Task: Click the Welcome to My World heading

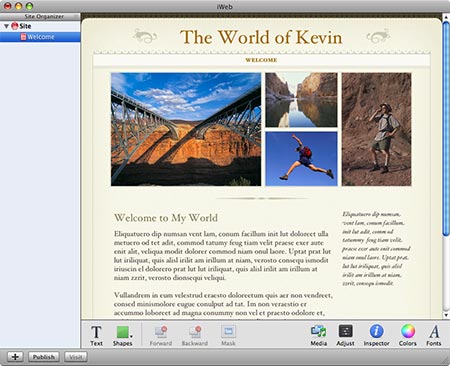Action: (x=166, y=218)
